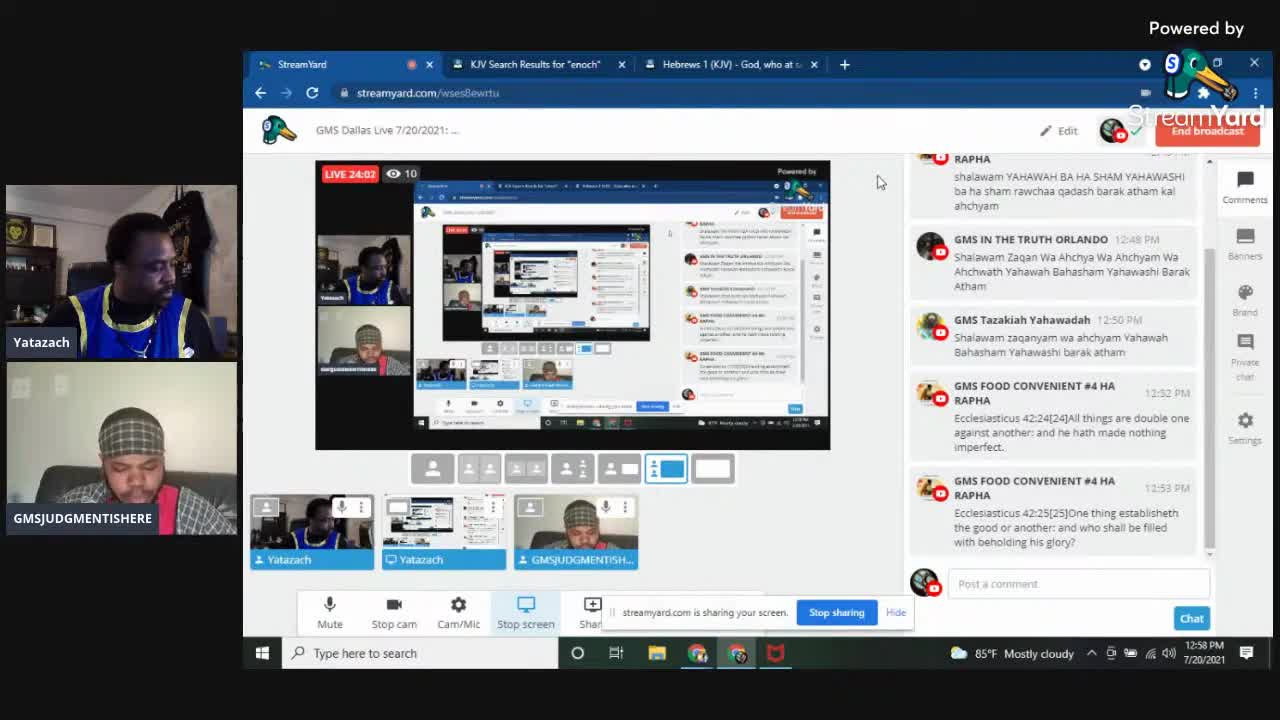Reload the streamyard.com page
Viewport: 1280px width, 720px height.
(312, 93)
